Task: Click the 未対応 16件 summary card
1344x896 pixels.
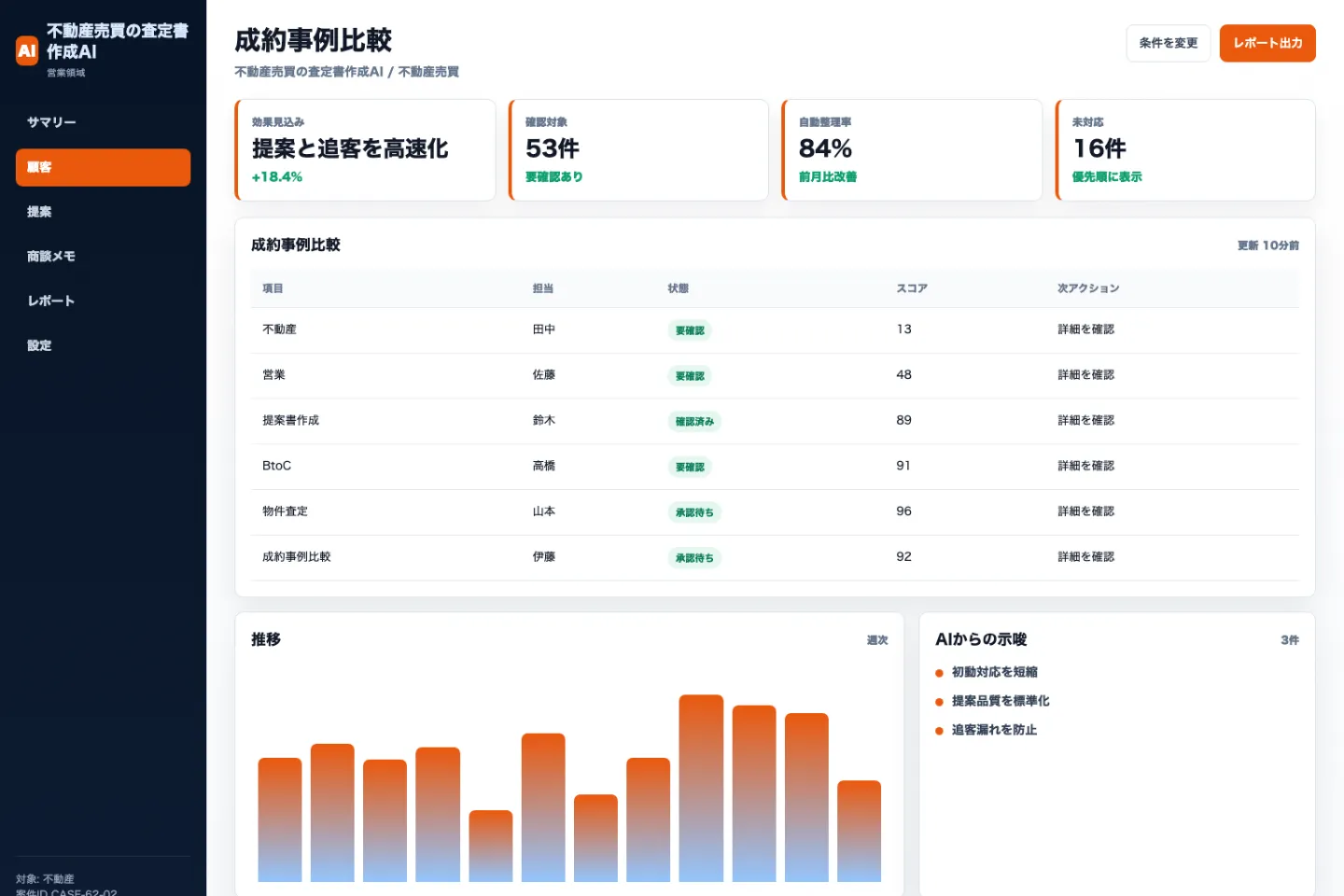Action: pyautogui.click(x=1185, y=150)
